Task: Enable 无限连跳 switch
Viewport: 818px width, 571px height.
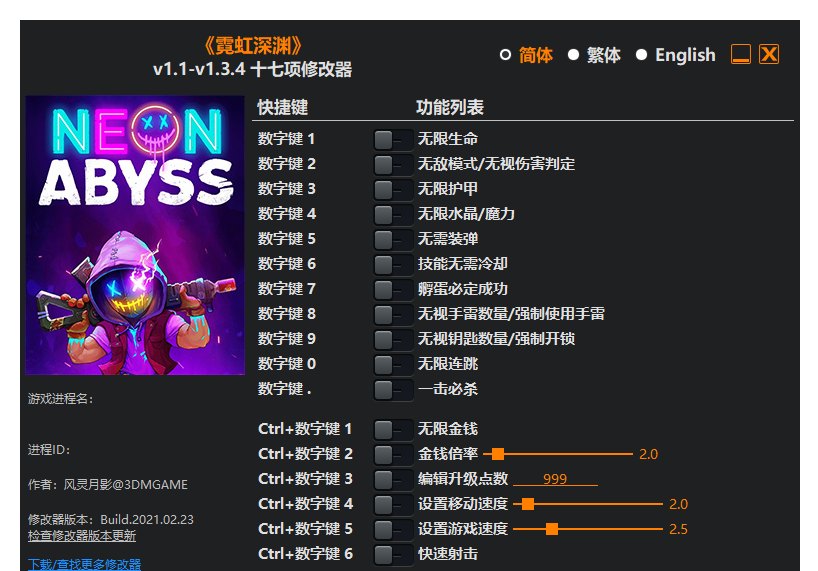Action: (393, 365)
